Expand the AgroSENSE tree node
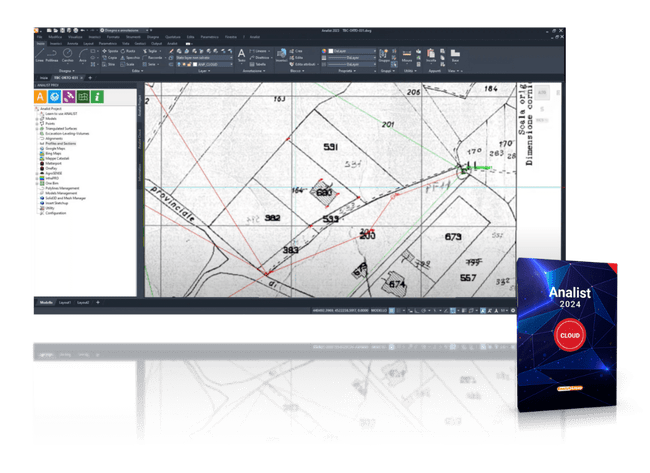Image resolution: width=650 pixels, height=473 pixels. click(37, 173)
